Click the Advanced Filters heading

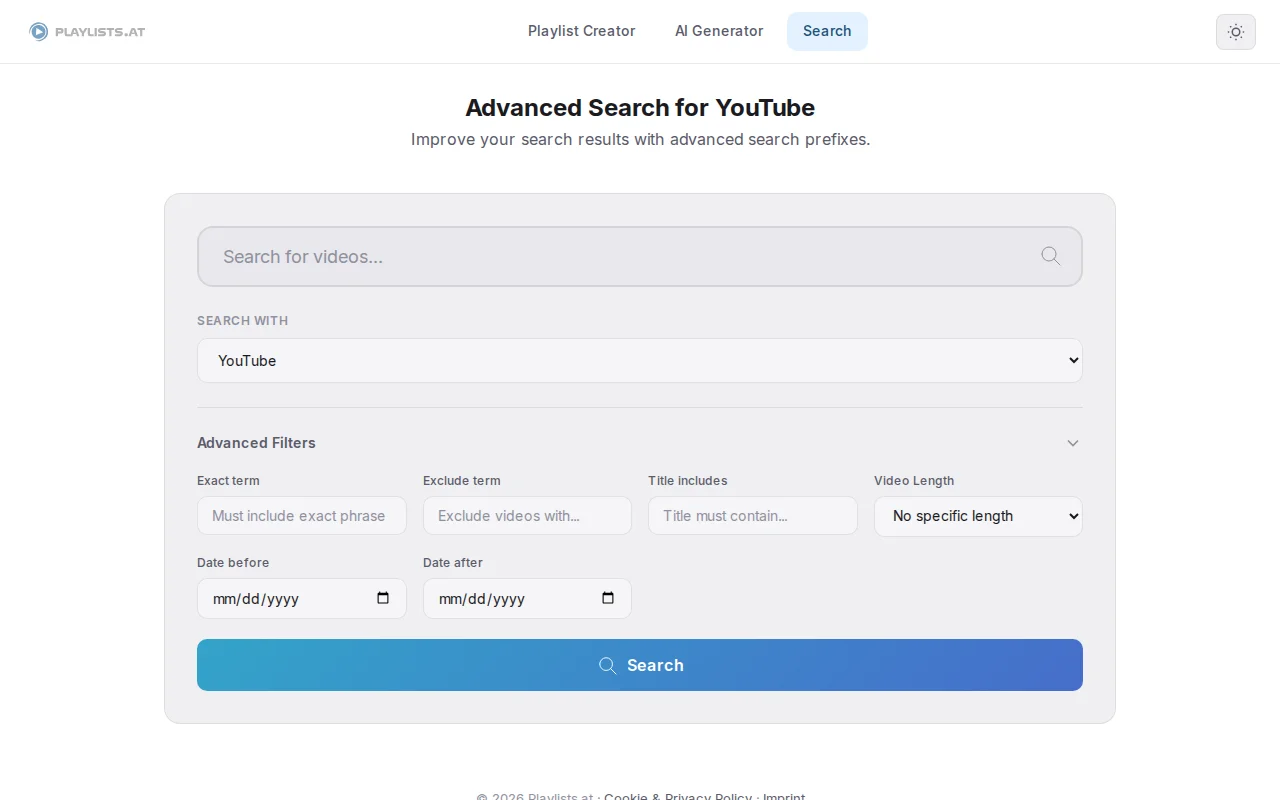[256, 443]
